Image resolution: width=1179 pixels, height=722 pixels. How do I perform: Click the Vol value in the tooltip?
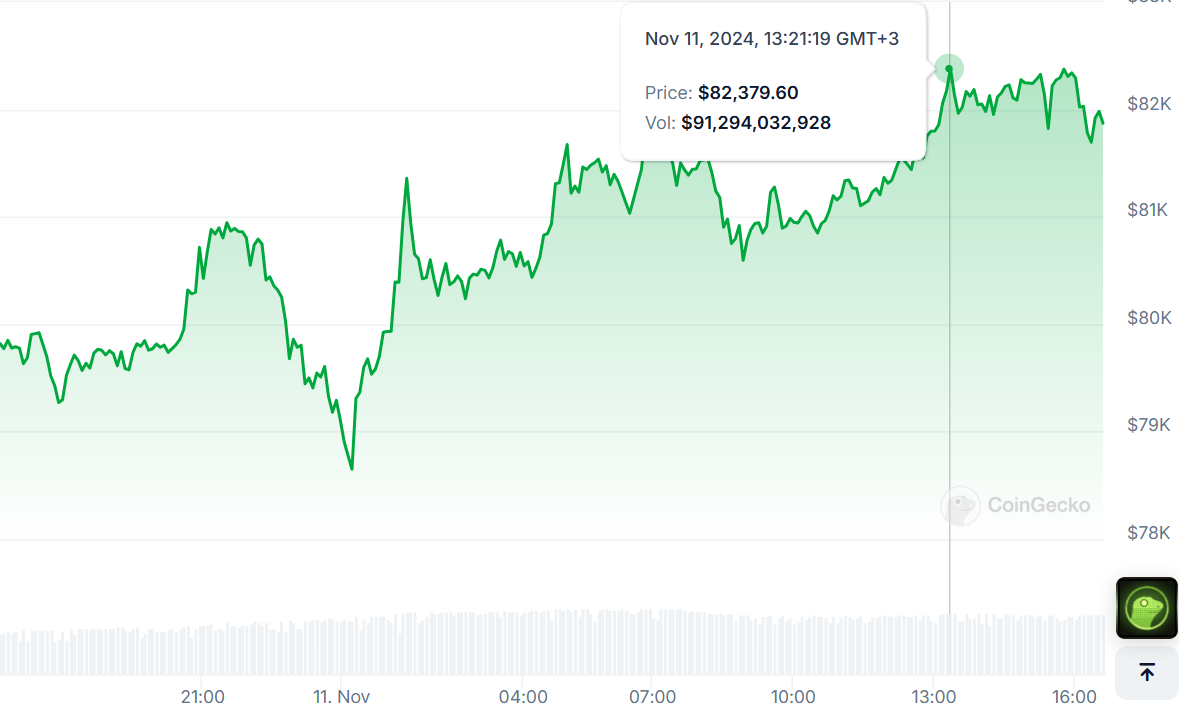click(x=756, y=122)
